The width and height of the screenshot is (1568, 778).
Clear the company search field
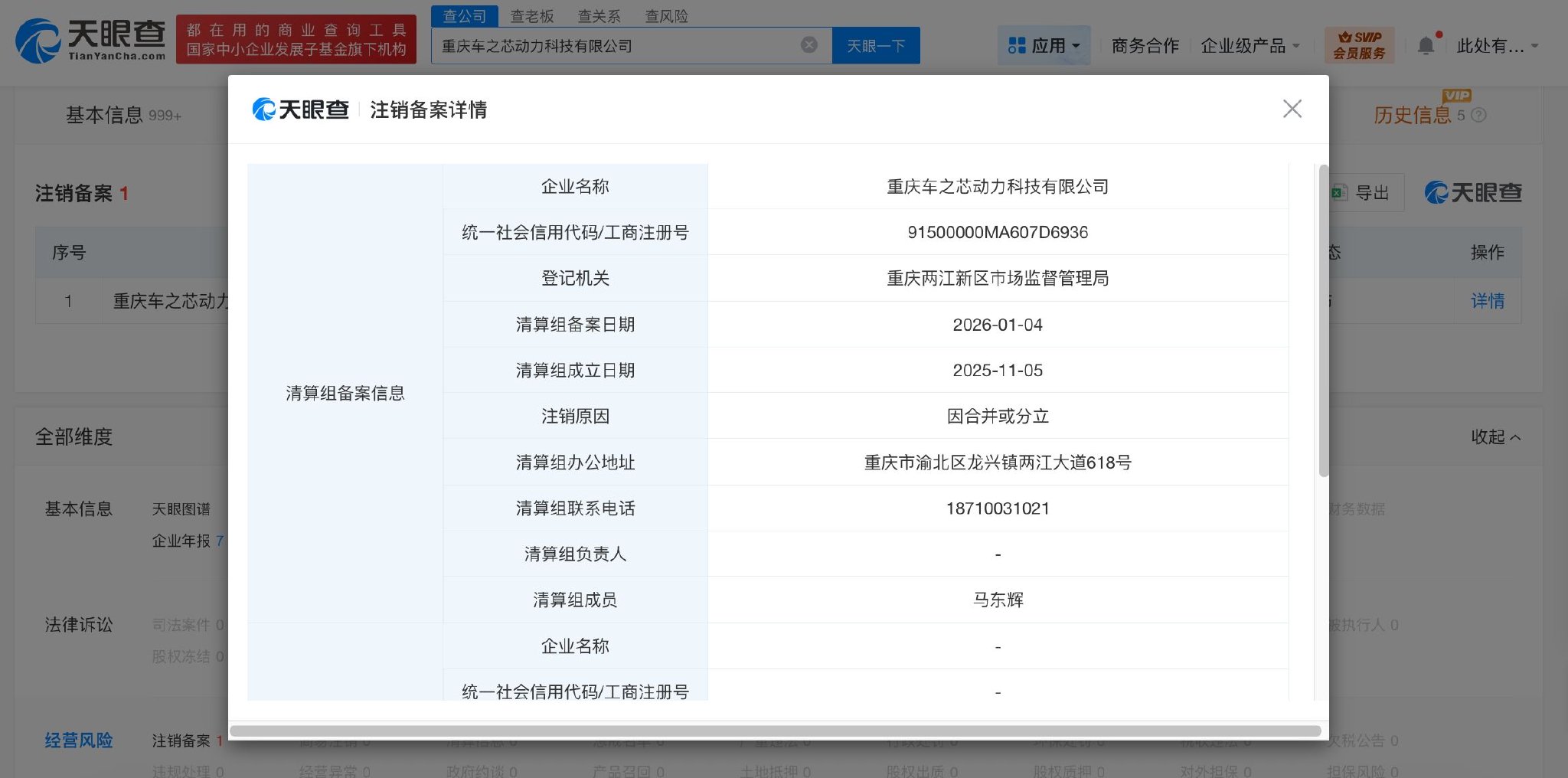tap(808, 45)
